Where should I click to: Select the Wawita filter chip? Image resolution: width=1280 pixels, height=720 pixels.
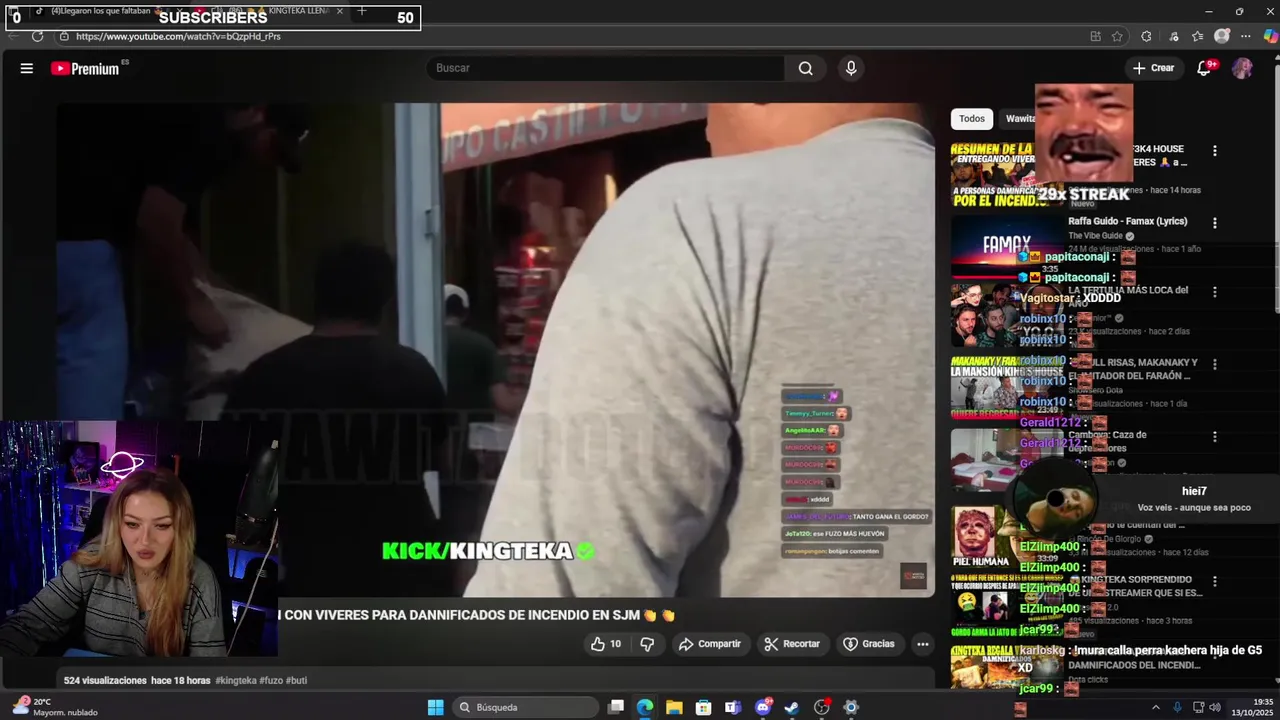[x=1020, y=118]
